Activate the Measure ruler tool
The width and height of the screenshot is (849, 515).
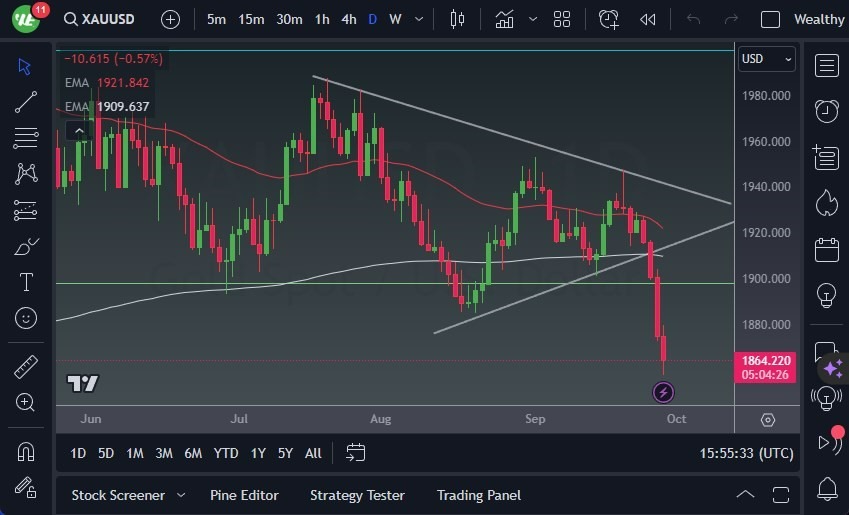point(26,367)
